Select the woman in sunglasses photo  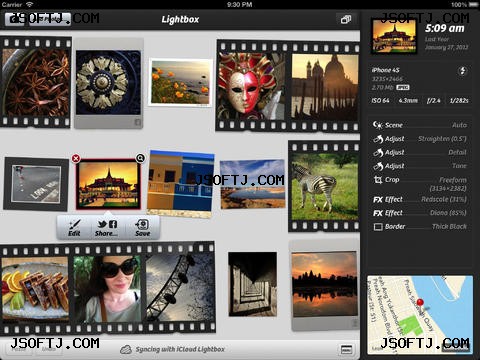coord(107,289)
